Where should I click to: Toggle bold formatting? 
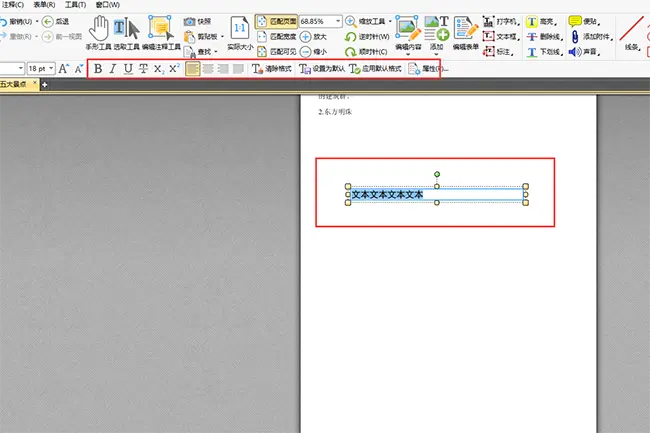click(x=98, y=68)
